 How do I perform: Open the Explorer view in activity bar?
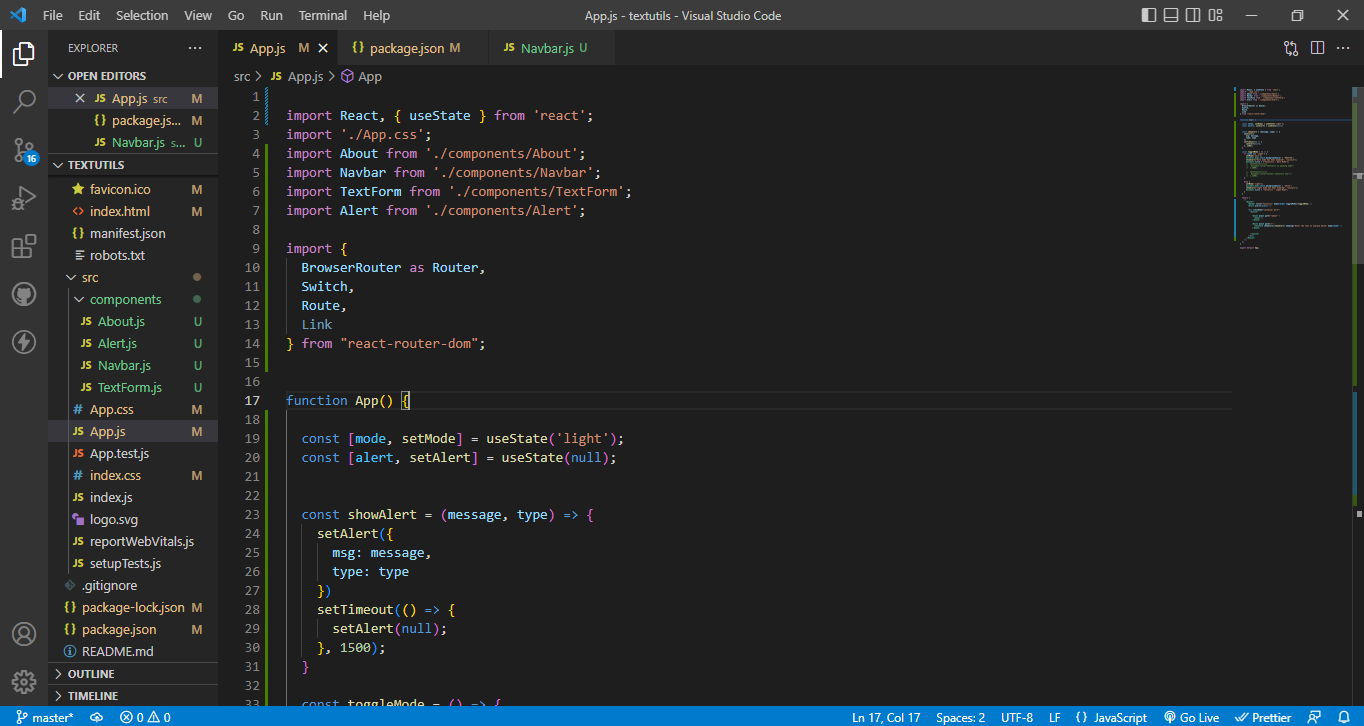[24, 53]
